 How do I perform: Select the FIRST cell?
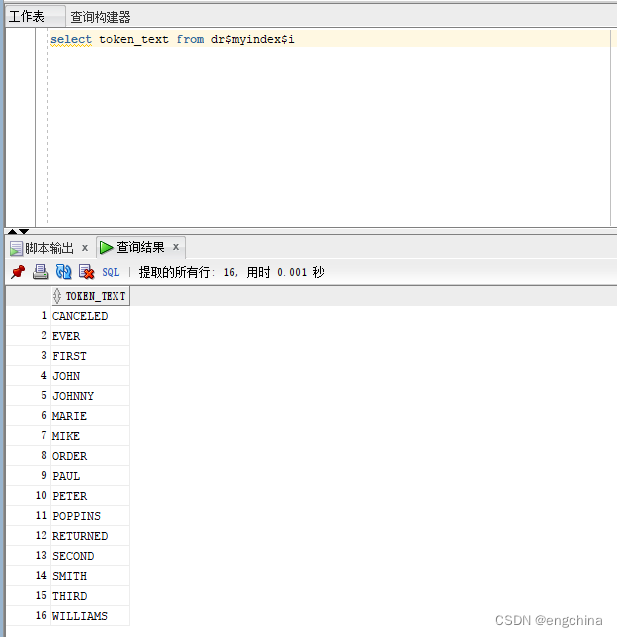pos(90,356)
